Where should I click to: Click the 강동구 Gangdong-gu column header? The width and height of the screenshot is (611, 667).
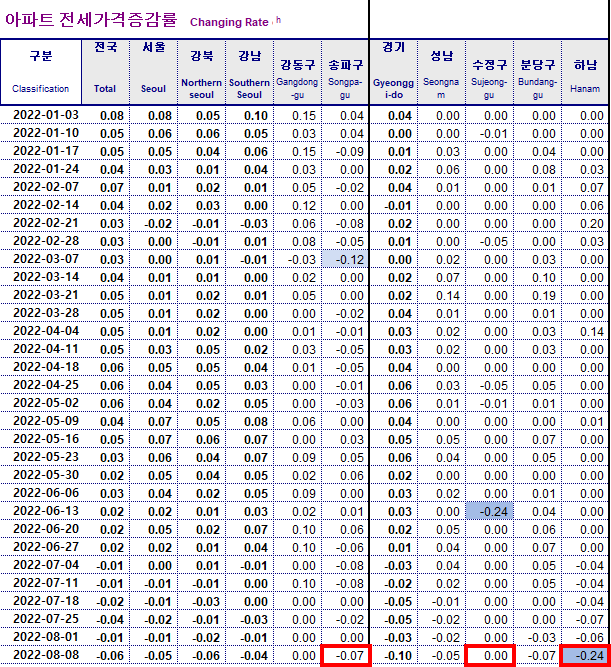297,72
